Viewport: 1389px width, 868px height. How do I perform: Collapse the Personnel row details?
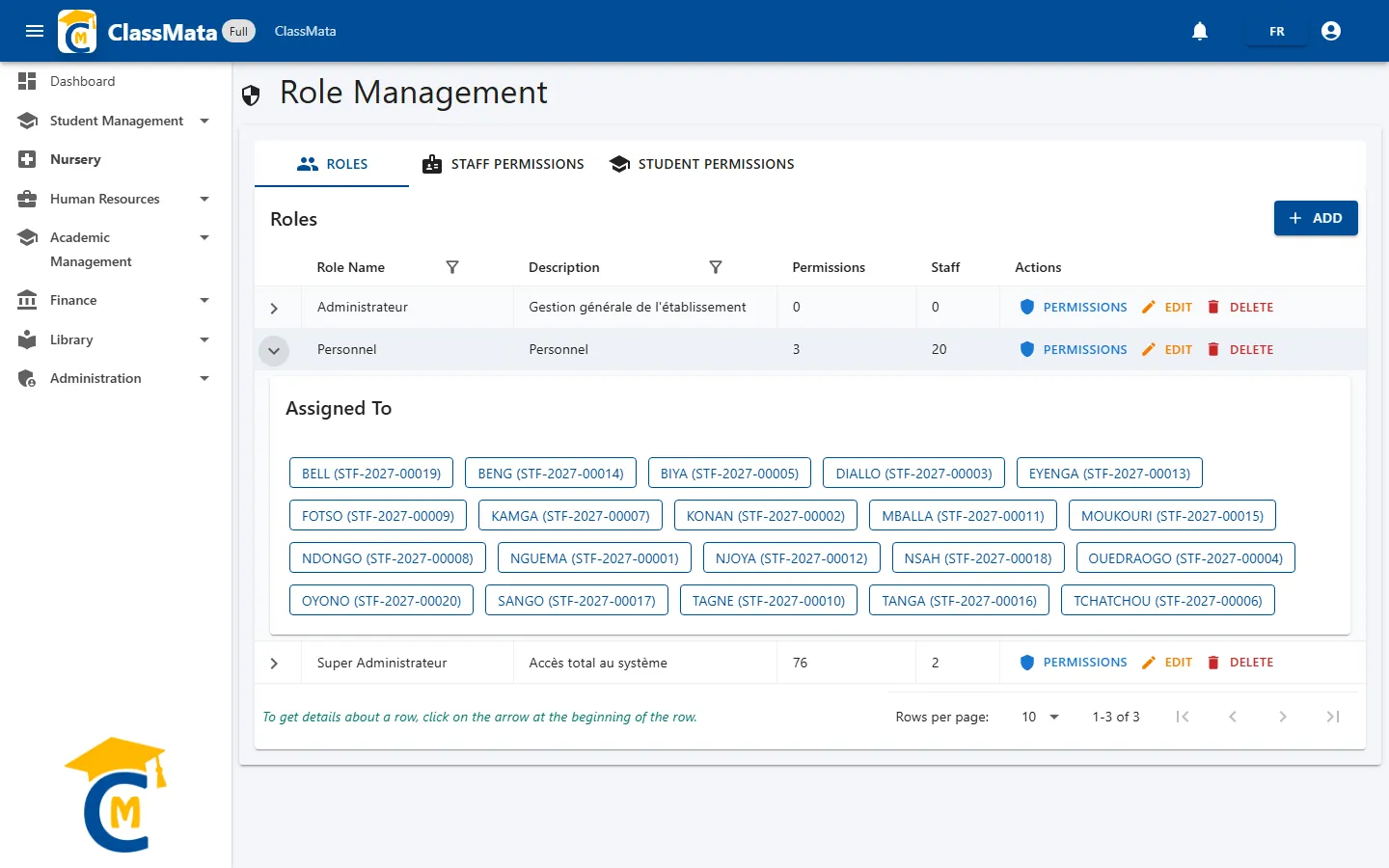pos(274,351)
